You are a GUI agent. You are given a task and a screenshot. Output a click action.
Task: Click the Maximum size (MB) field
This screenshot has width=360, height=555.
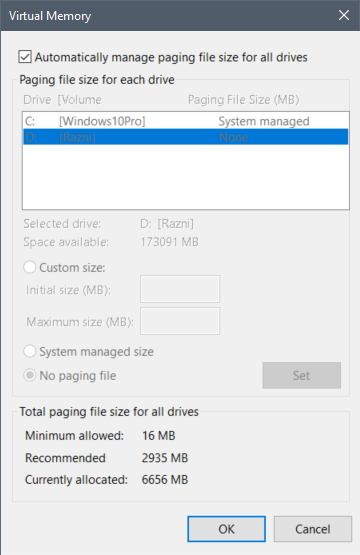pos(180,321)
